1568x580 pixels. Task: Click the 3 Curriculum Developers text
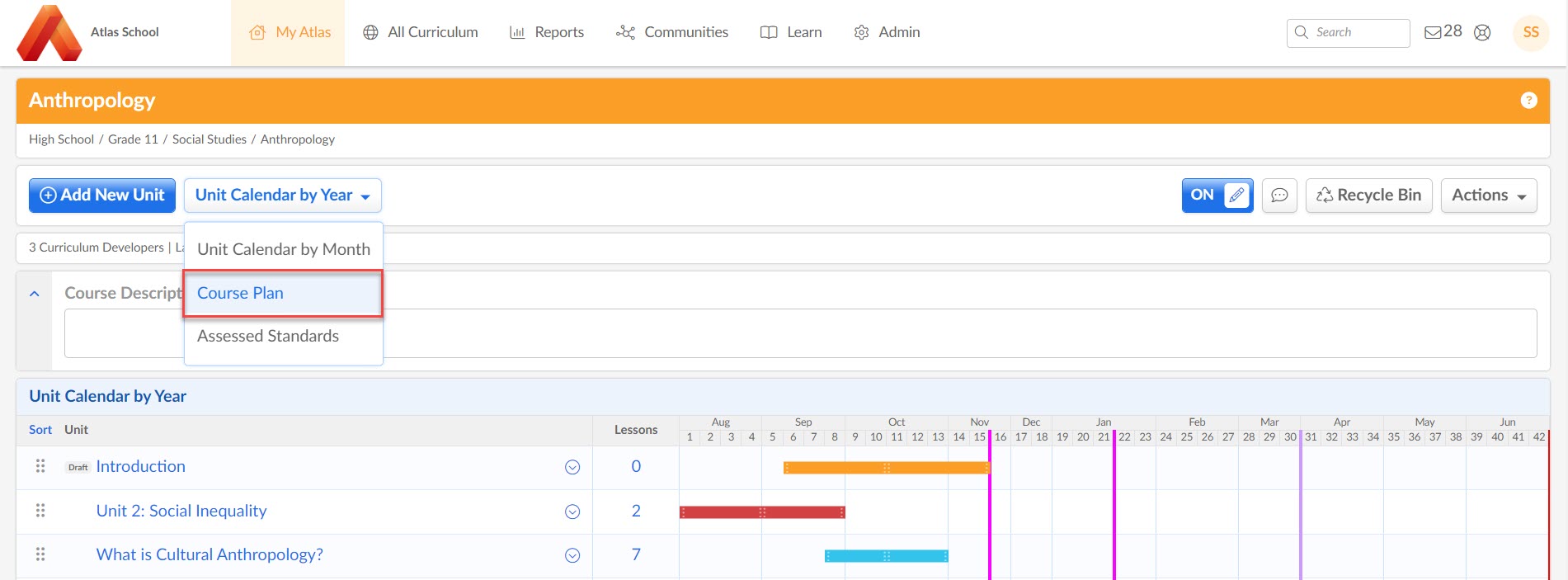click(x=97, y=248)
